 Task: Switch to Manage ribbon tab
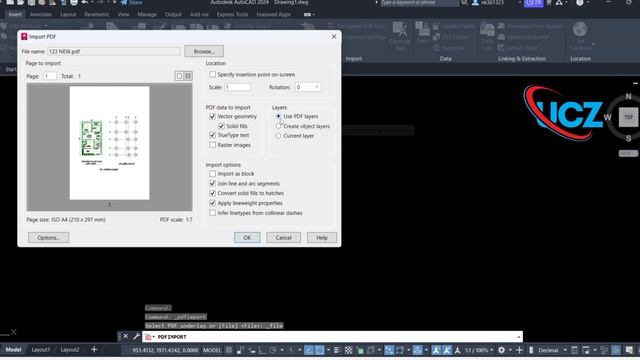coord(147,14)
